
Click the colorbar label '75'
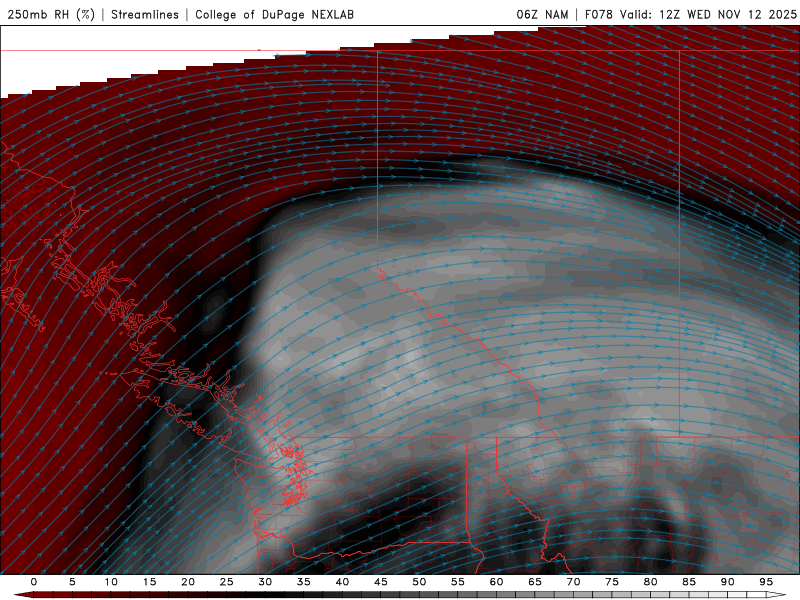pyautogui.click(x=612, y=582)
